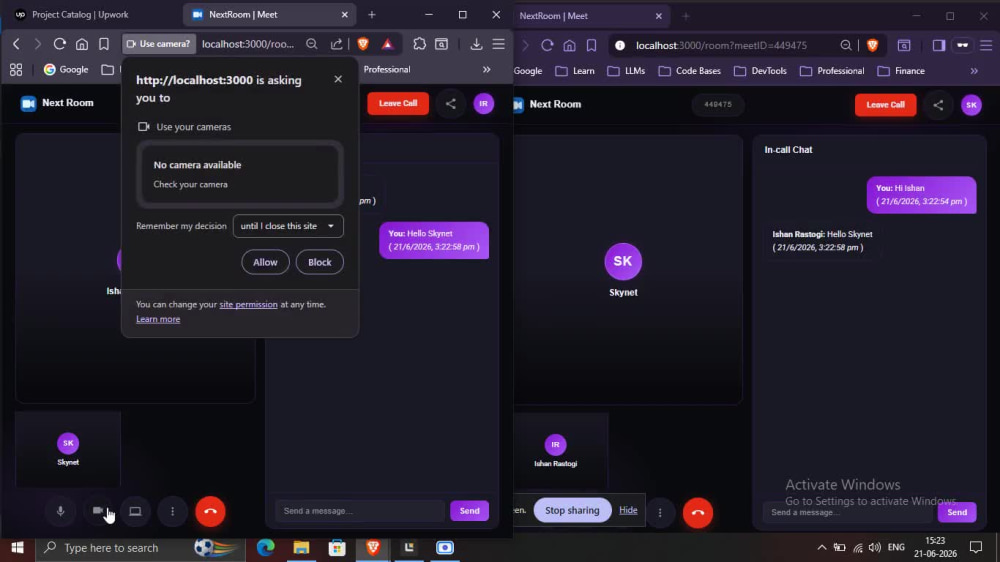The width and height of the screenshot is (1000, 562).
Task: Click zoom magnifier in left address bar
Action: [311, 44]
